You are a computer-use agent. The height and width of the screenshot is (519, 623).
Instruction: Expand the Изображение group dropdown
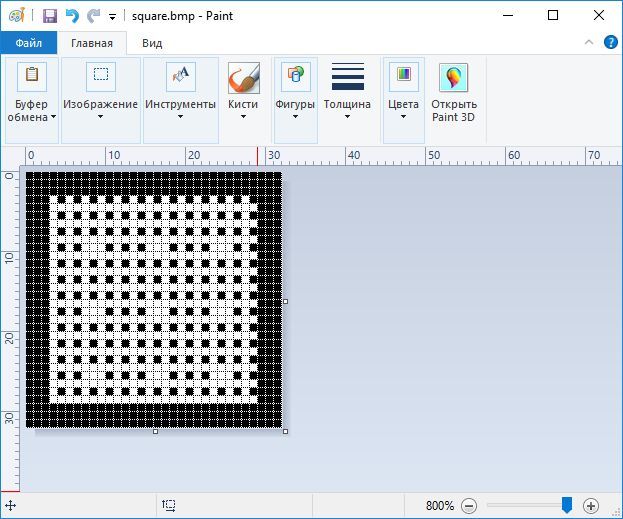click(x=101, y=116)
